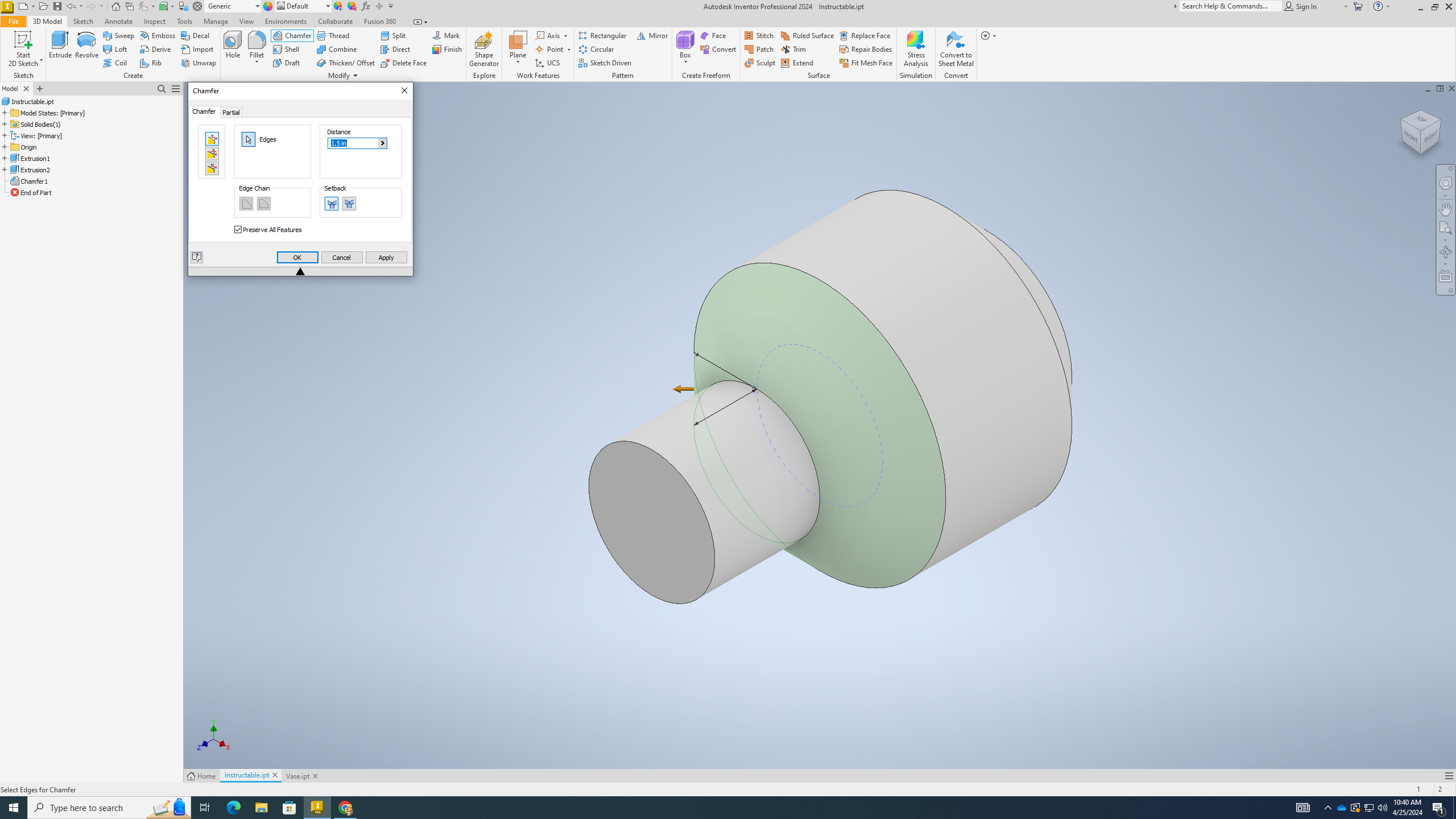This screenshot has height=819, width=1456.
Task: Click Convert to Sheet Metal
Action: [955, 49]
